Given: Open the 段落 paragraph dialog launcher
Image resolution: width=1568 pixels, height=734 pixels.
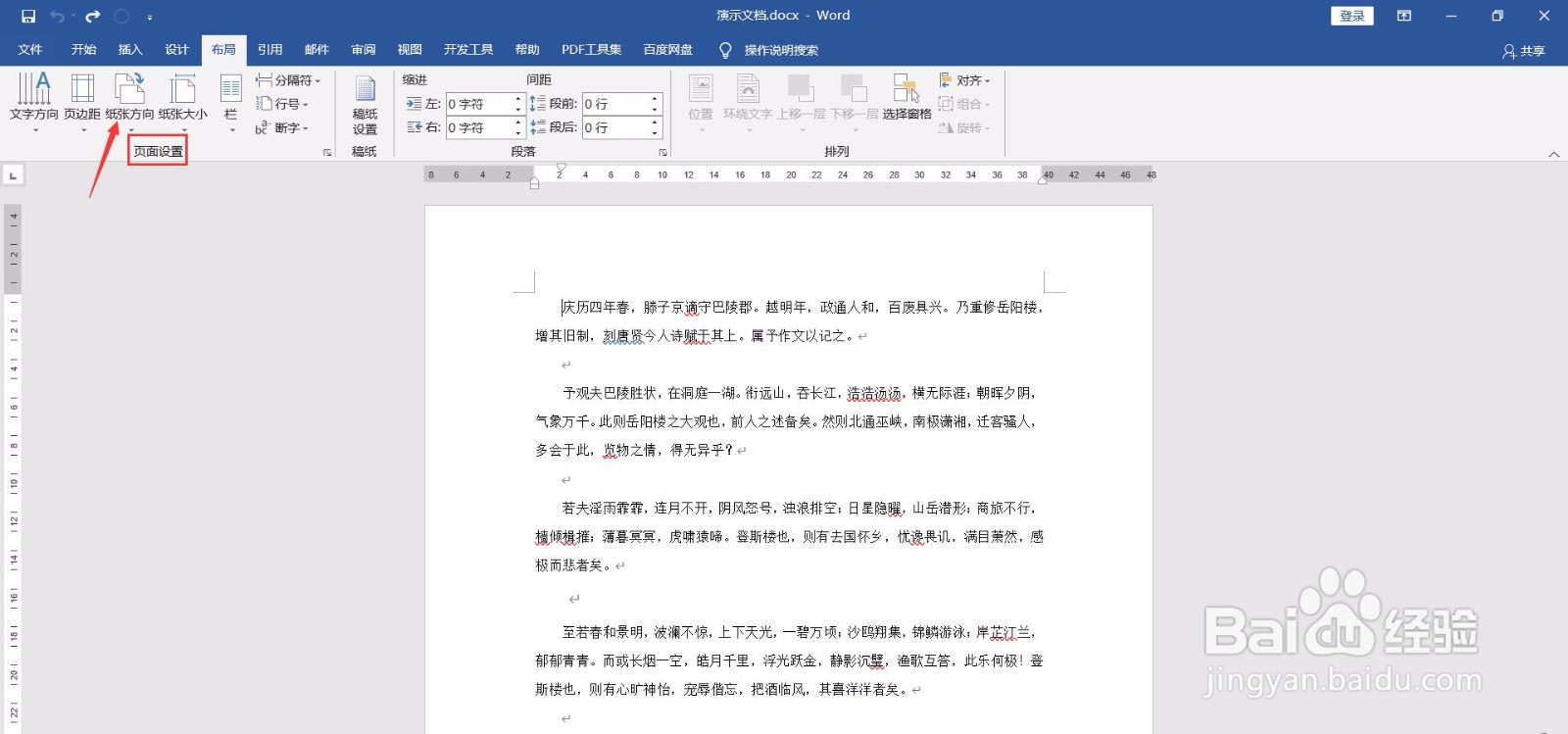Looking at the screenshot, I should (x=663, y=153).
